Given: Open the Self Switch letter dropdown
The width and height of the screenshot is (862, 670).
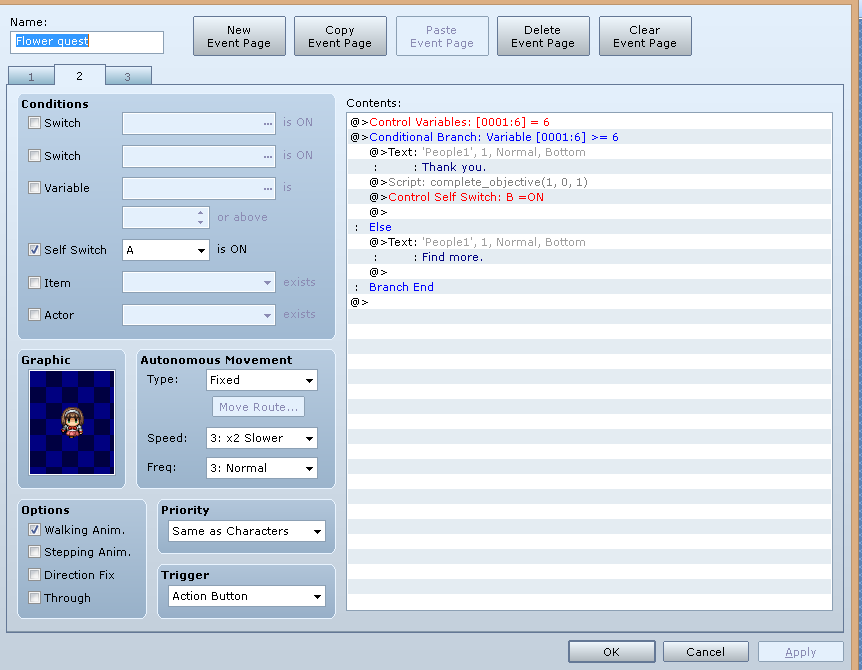Looking at the screenshot, I should [x=165, y=250].
